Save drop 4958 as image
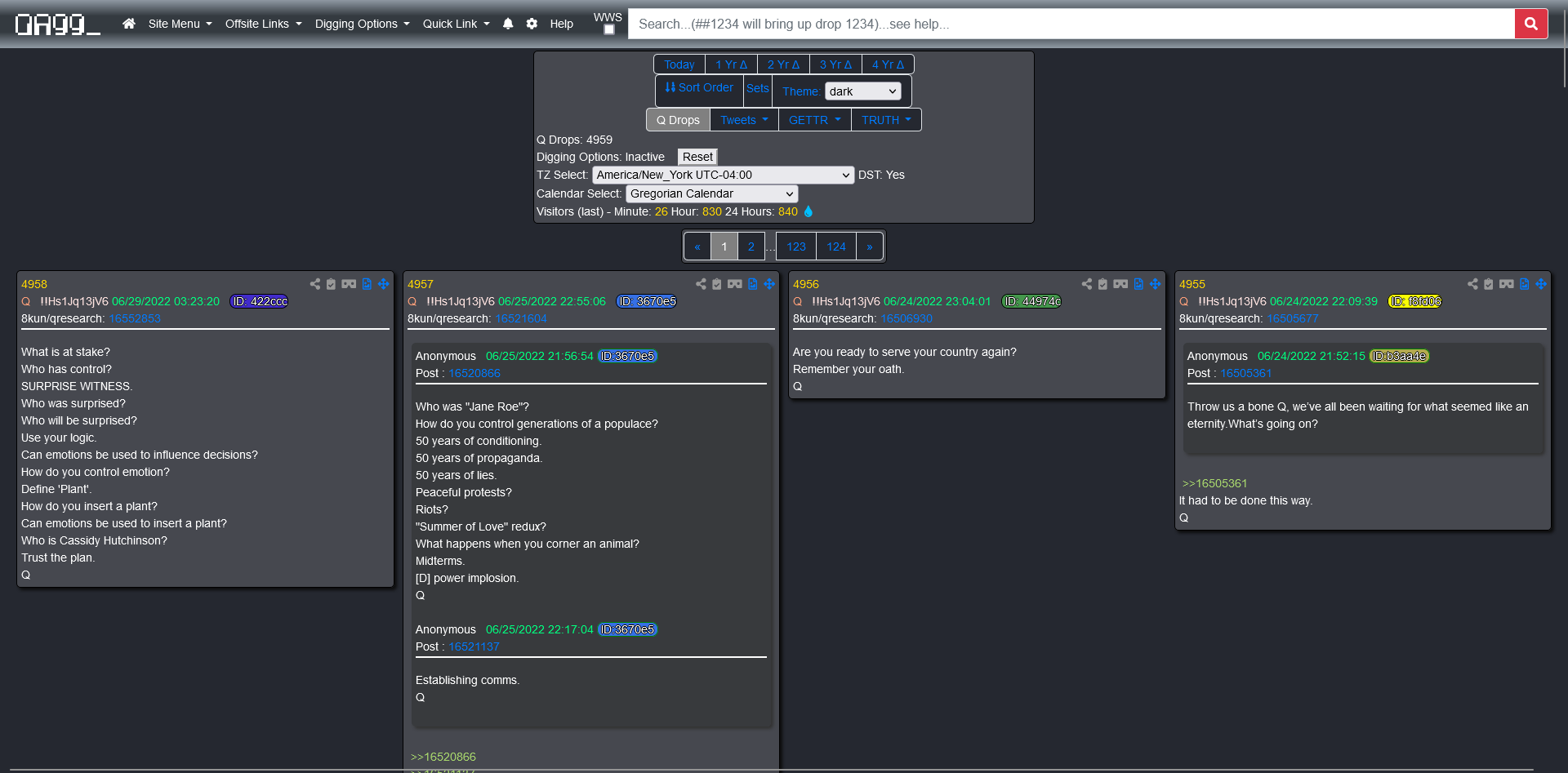The image size is (1568, 773). pyautogui.click(x=367, y=284)
